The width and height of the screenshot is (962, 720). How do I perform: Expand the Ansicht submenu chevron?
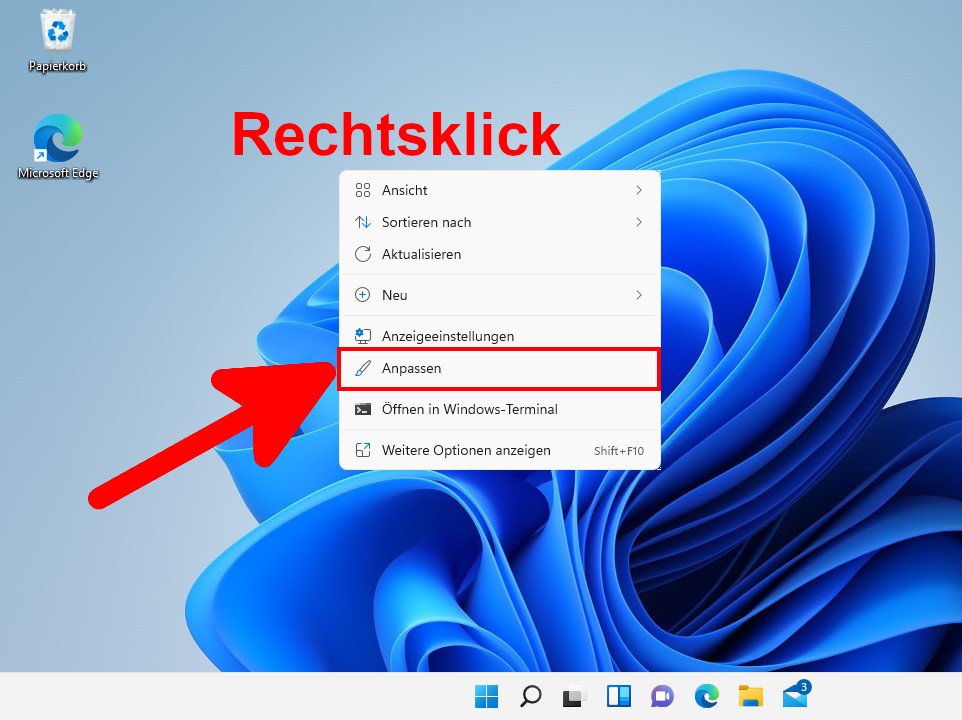(x=640, y=190)
